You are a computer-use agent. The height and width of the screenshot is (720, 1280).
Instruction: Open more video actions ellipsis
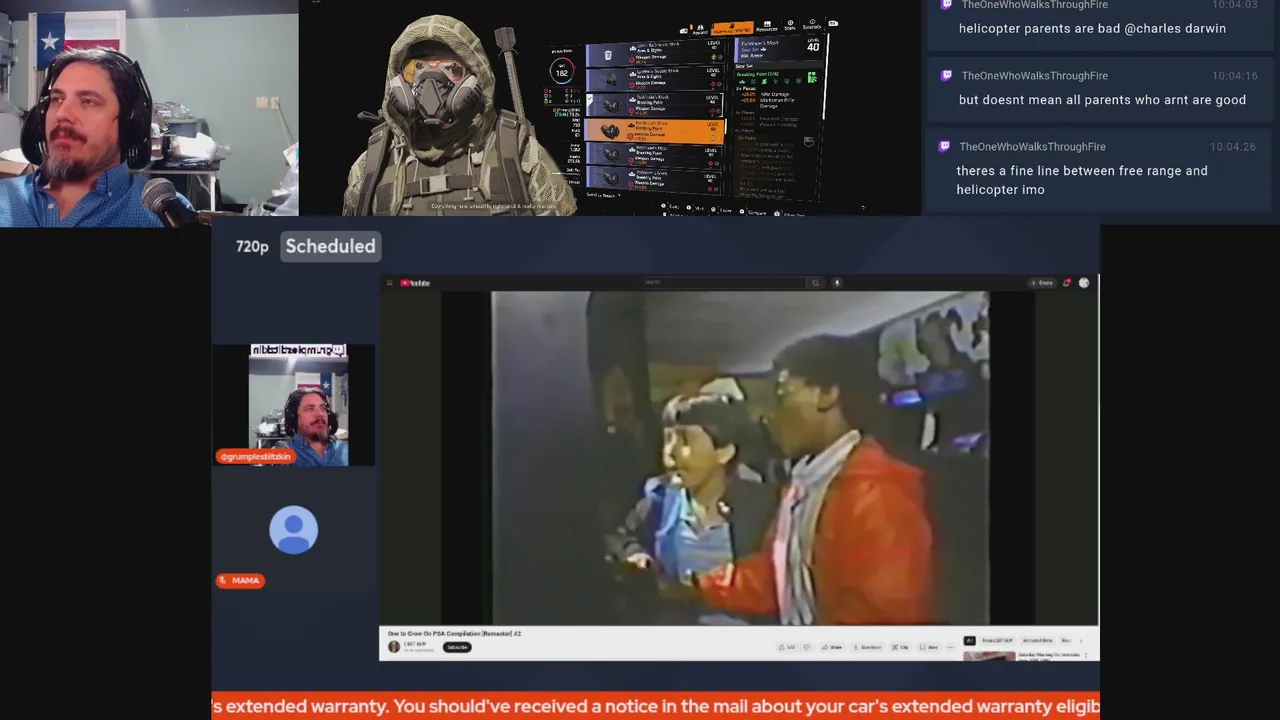coord(950,648)
